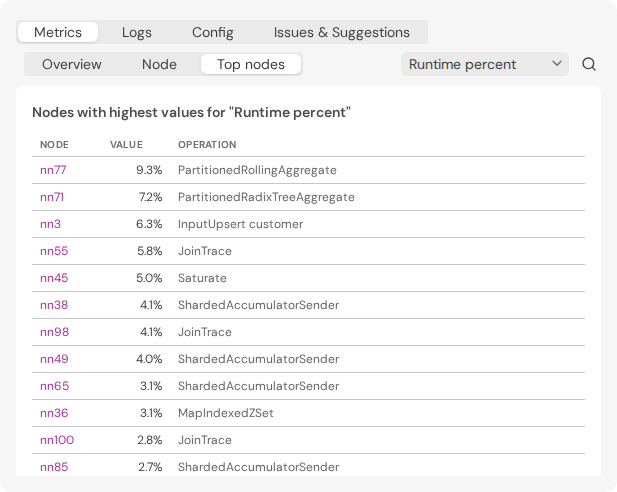Click the Saturate operation text
The width and height of the screenshot is (617, 492).
pyautogui.click(x=202, y=278)
